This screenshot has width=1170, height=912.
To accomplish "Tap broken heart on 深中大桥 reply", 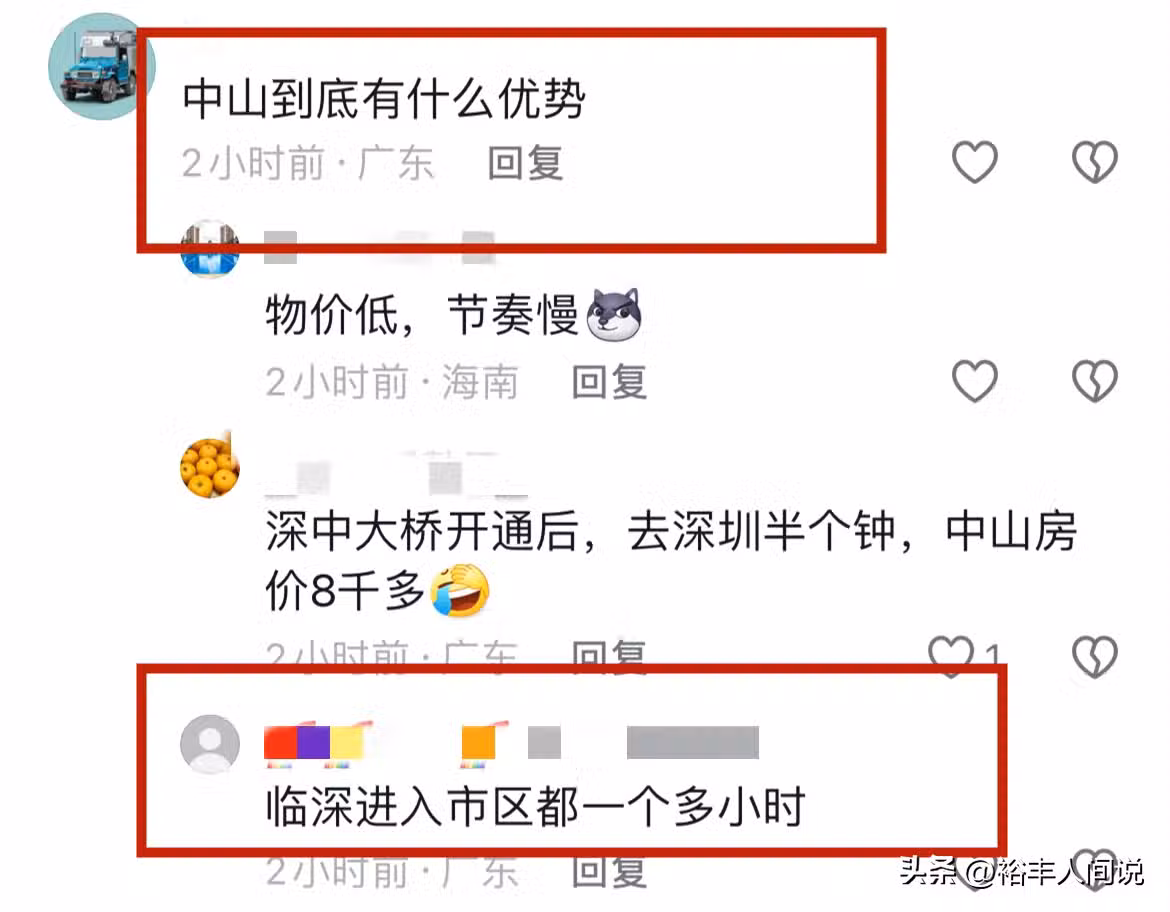I will click(x=1094, y=656).
